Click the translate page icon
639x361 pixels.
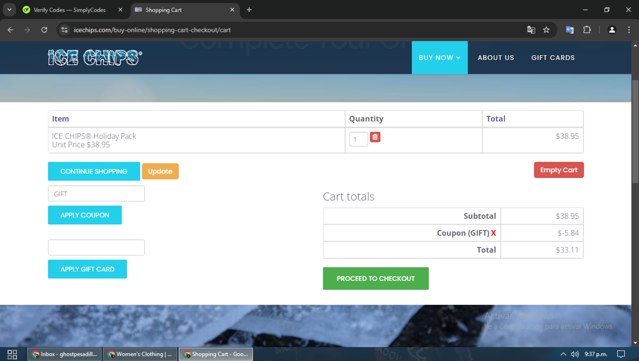click(531, 30)
